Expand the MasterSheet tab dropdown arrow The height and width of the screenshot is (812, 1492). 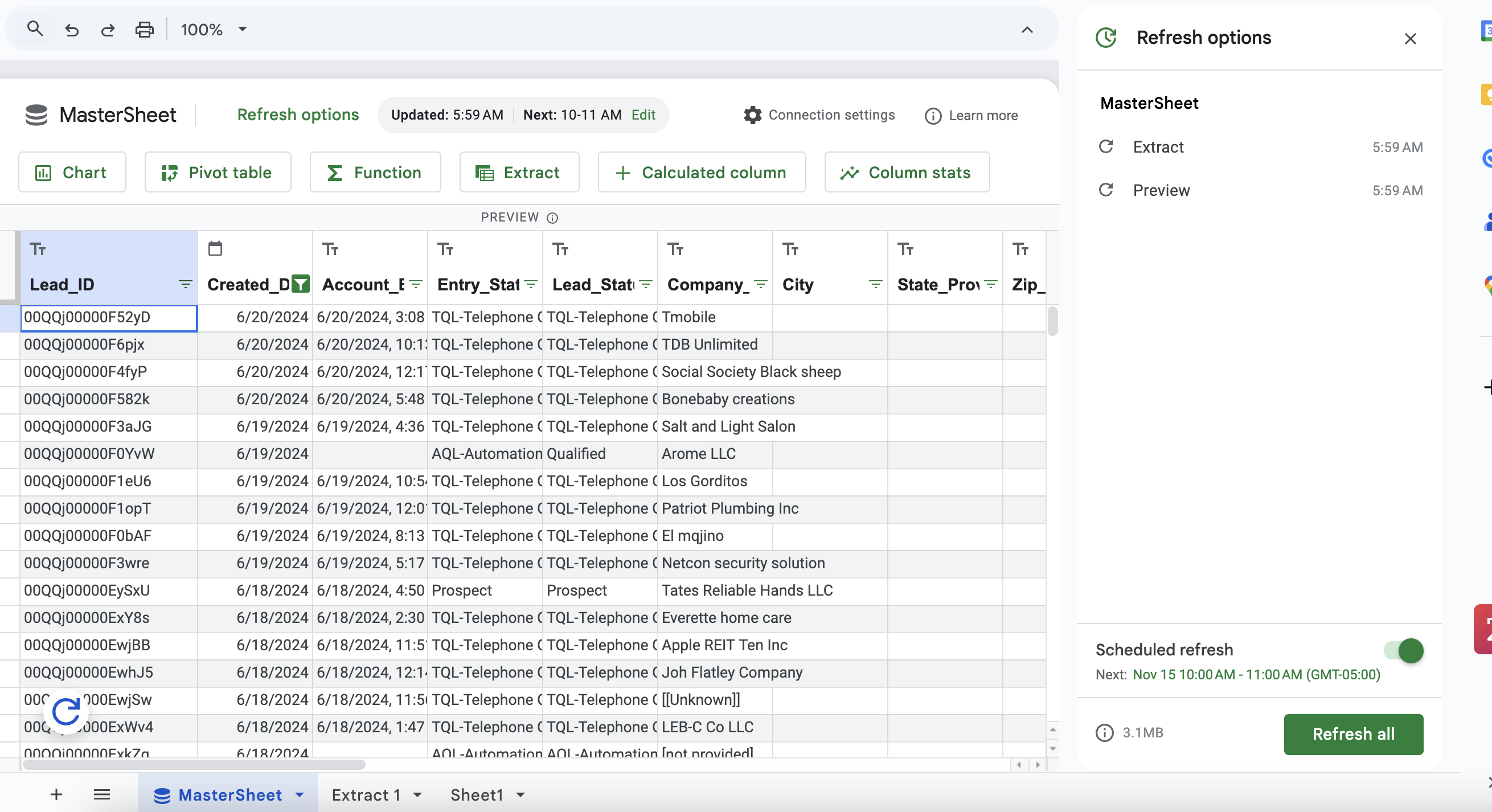[x=300, y=794]
